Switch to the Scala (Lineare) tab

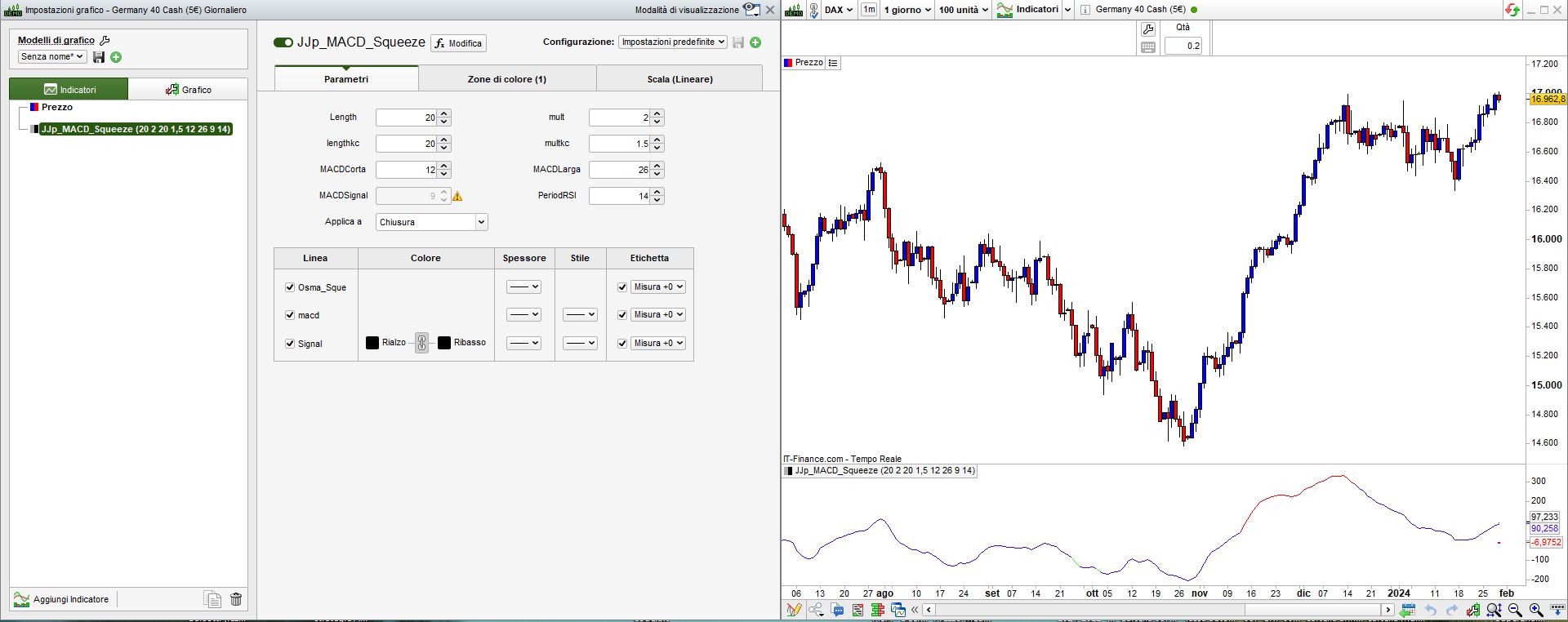click(x=679, y=79)
